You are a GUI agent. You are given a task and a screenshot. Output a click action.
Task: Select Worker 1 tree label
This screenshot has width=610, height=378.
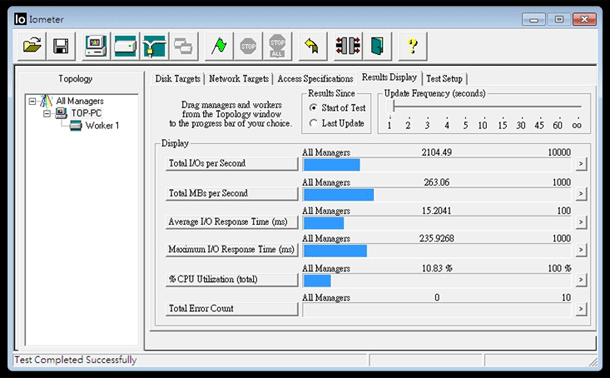click(102, 126)
